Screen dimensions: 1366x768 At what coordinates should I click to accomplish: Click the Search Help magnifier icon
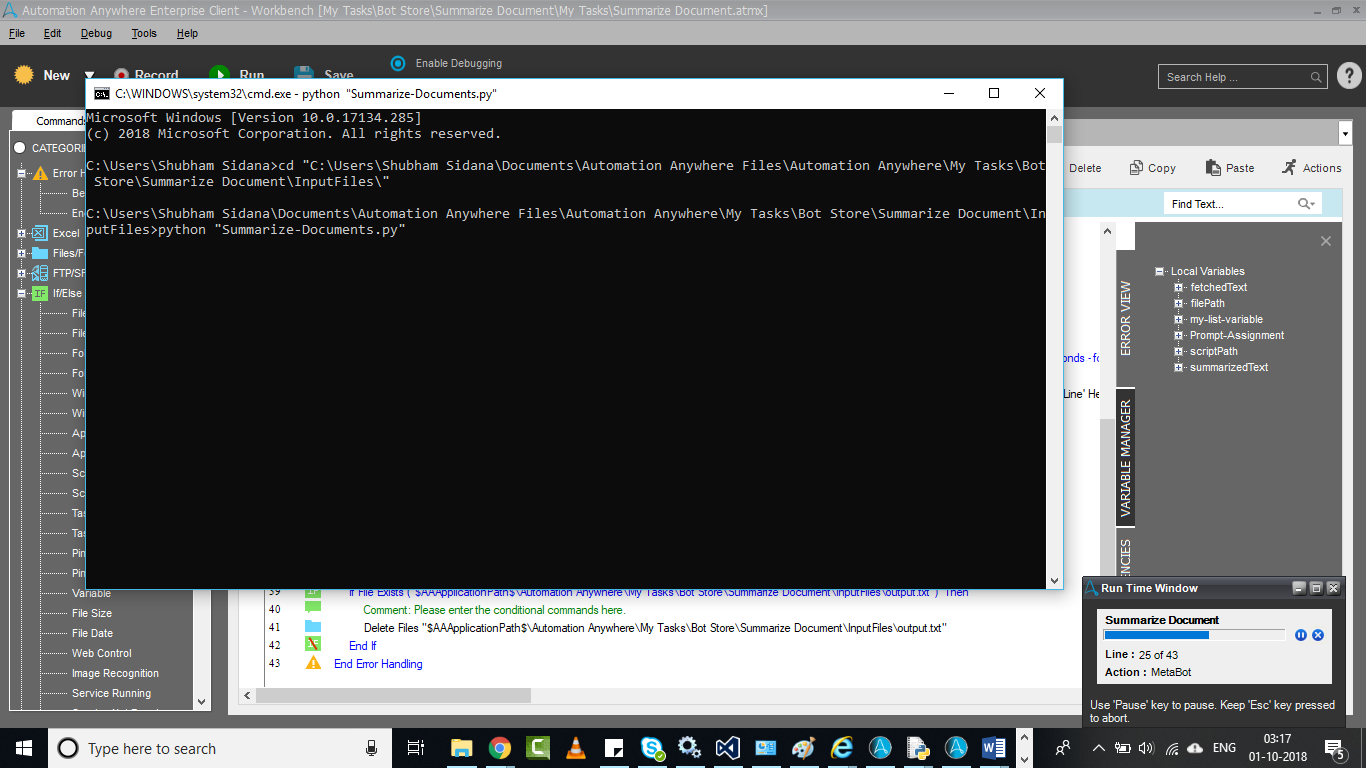coord(1316,77)
